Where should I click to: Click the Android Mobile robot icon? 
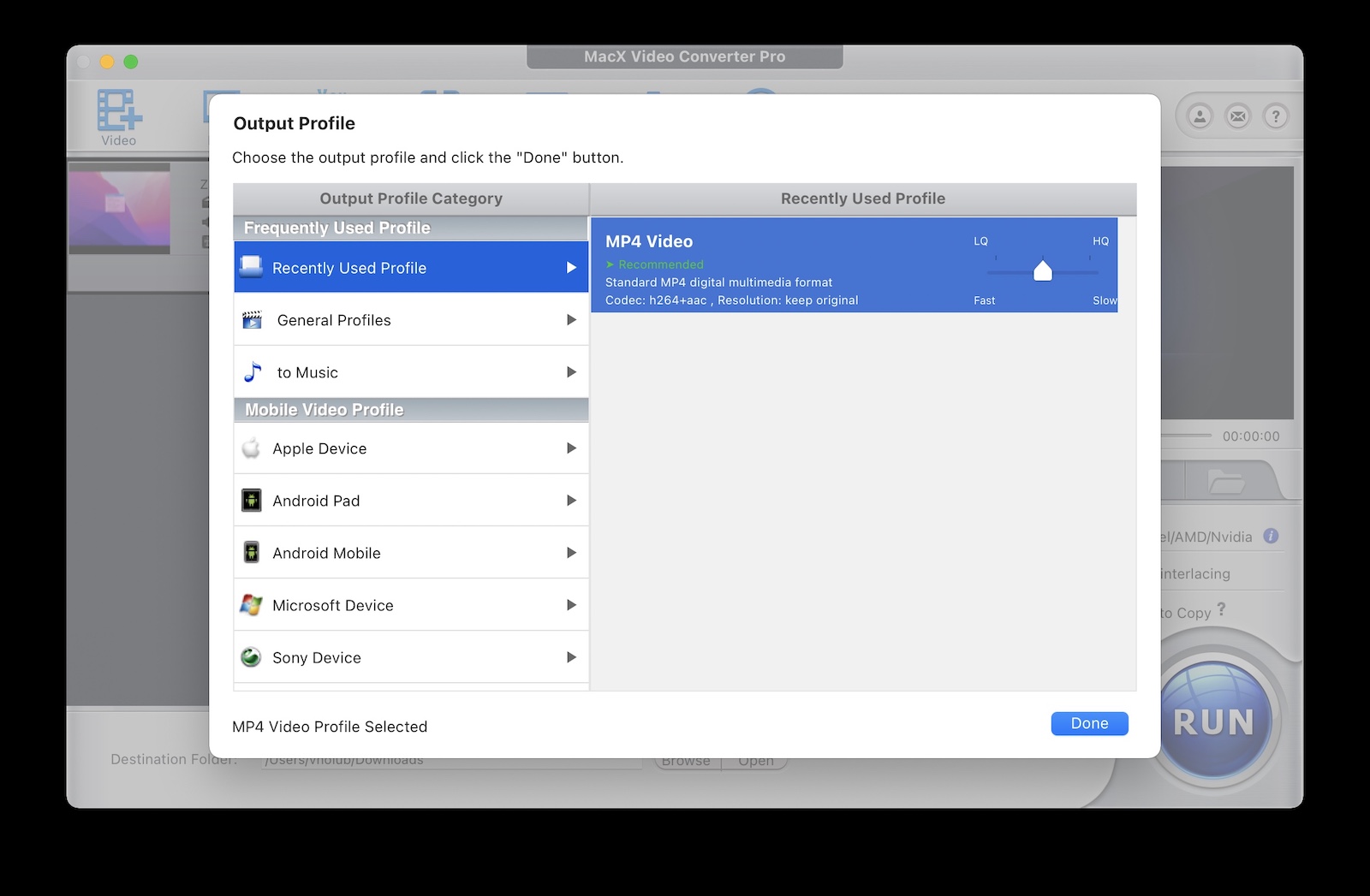click(x=251, y=553)
